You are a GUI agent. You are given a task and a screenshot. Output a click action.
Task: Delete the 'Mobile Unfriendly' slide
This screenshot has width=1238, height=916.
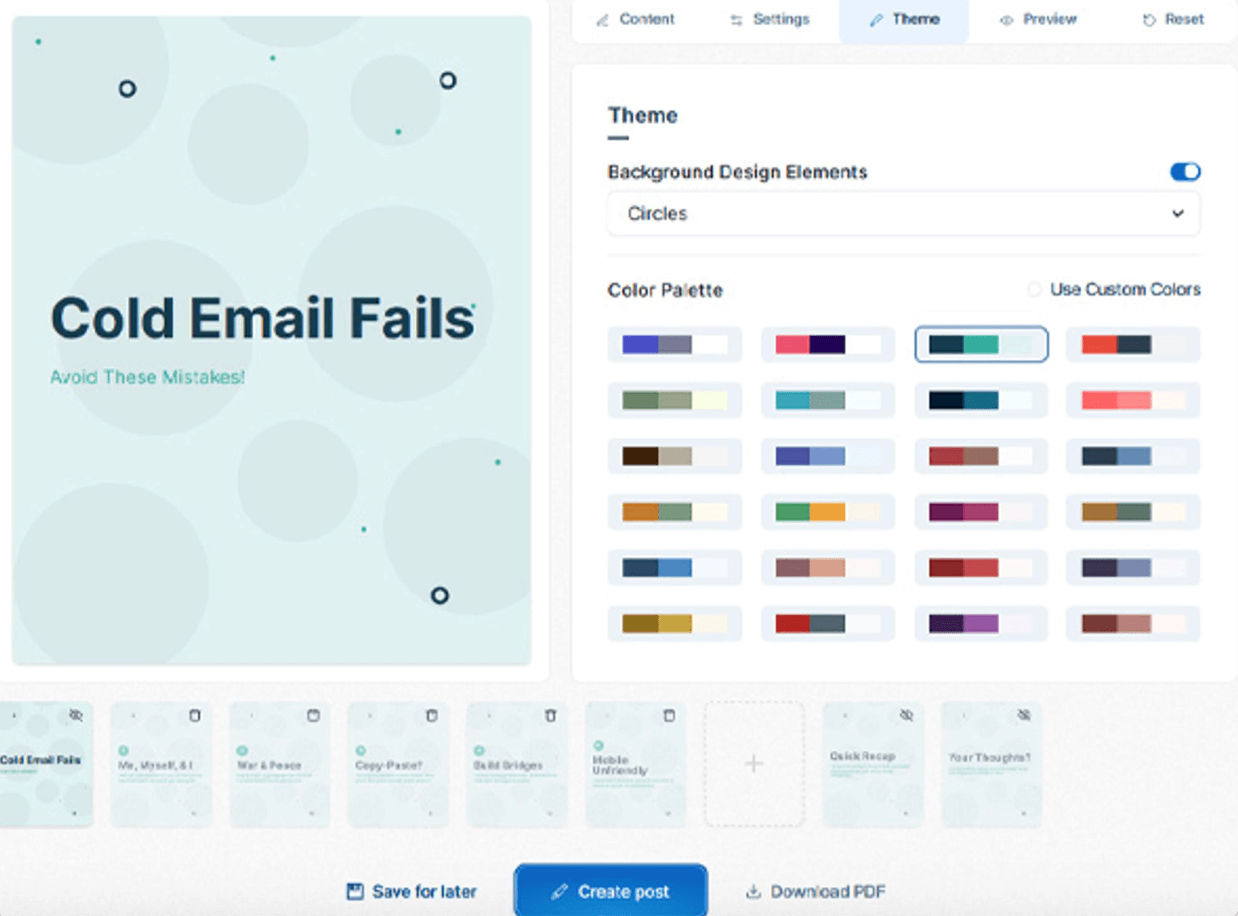coord(669,716)
